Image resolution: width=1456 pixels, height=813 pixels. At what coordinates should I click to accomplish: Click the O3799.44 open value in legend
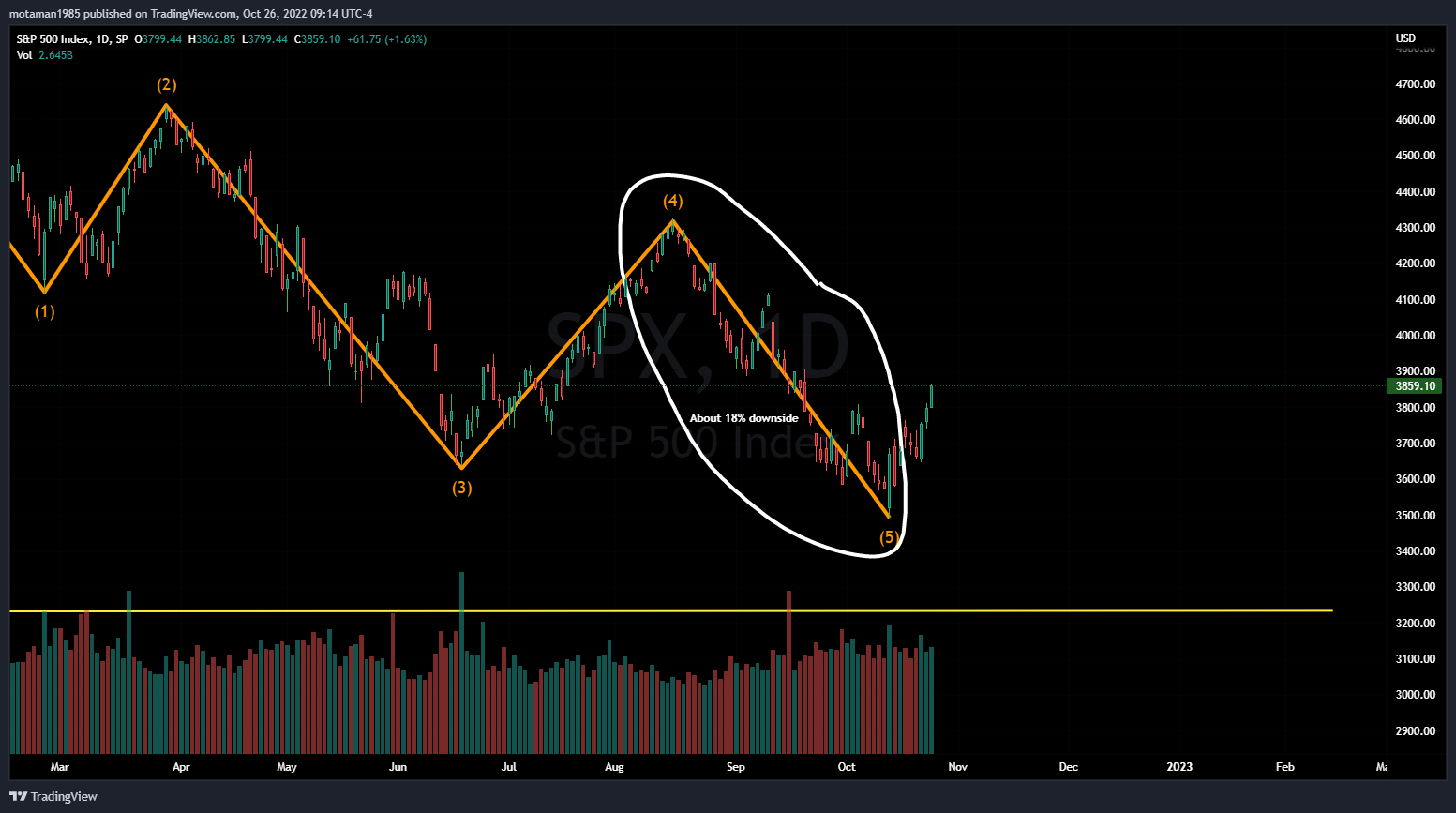158,39
